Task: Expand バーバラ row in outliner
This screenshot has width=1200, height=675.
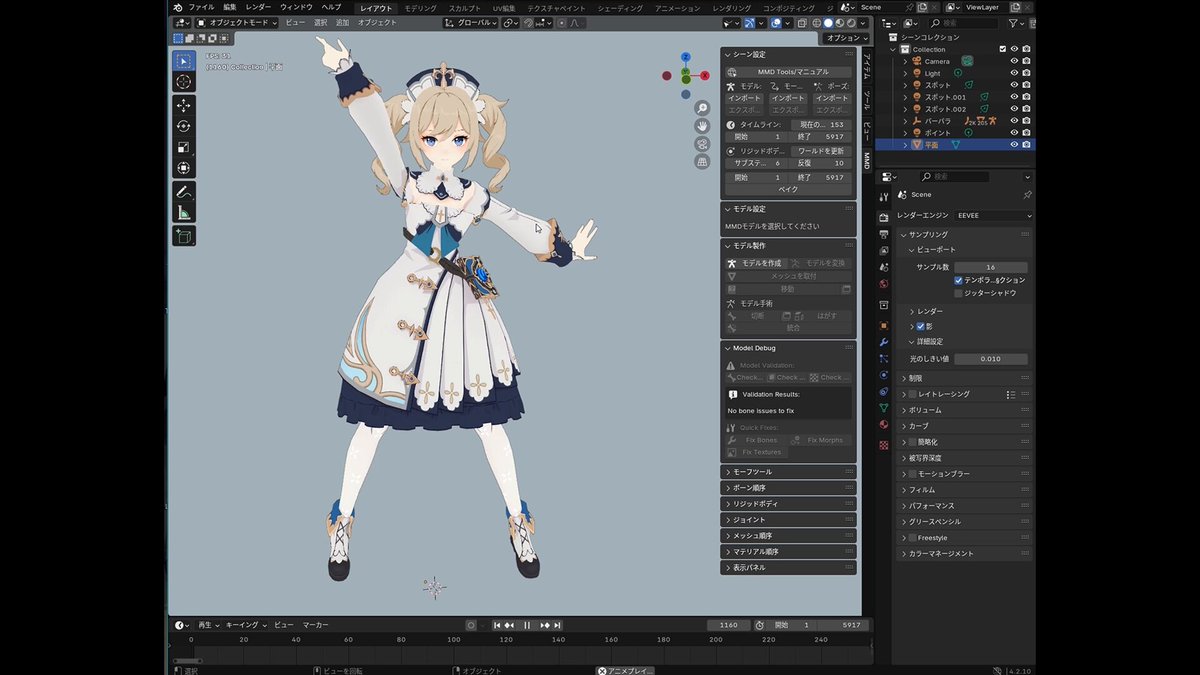Action: [905, 121]
